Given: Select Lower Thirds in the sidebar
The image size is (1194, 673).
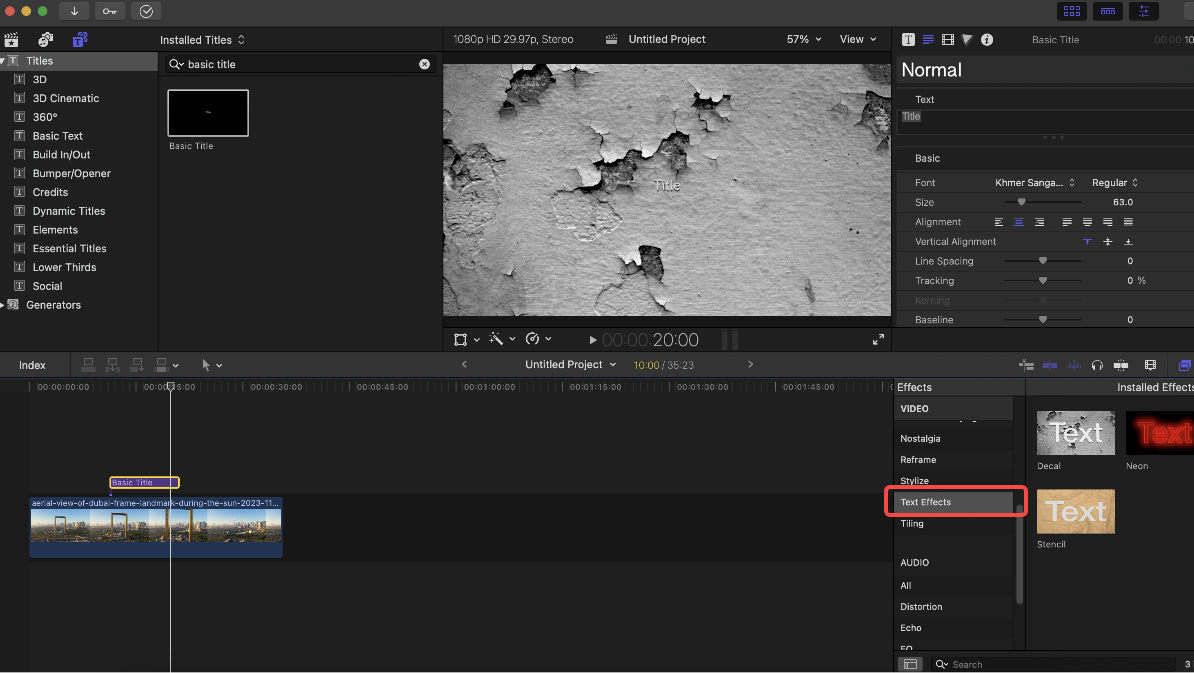Looking at the screenshot, I should coord(64,267).
